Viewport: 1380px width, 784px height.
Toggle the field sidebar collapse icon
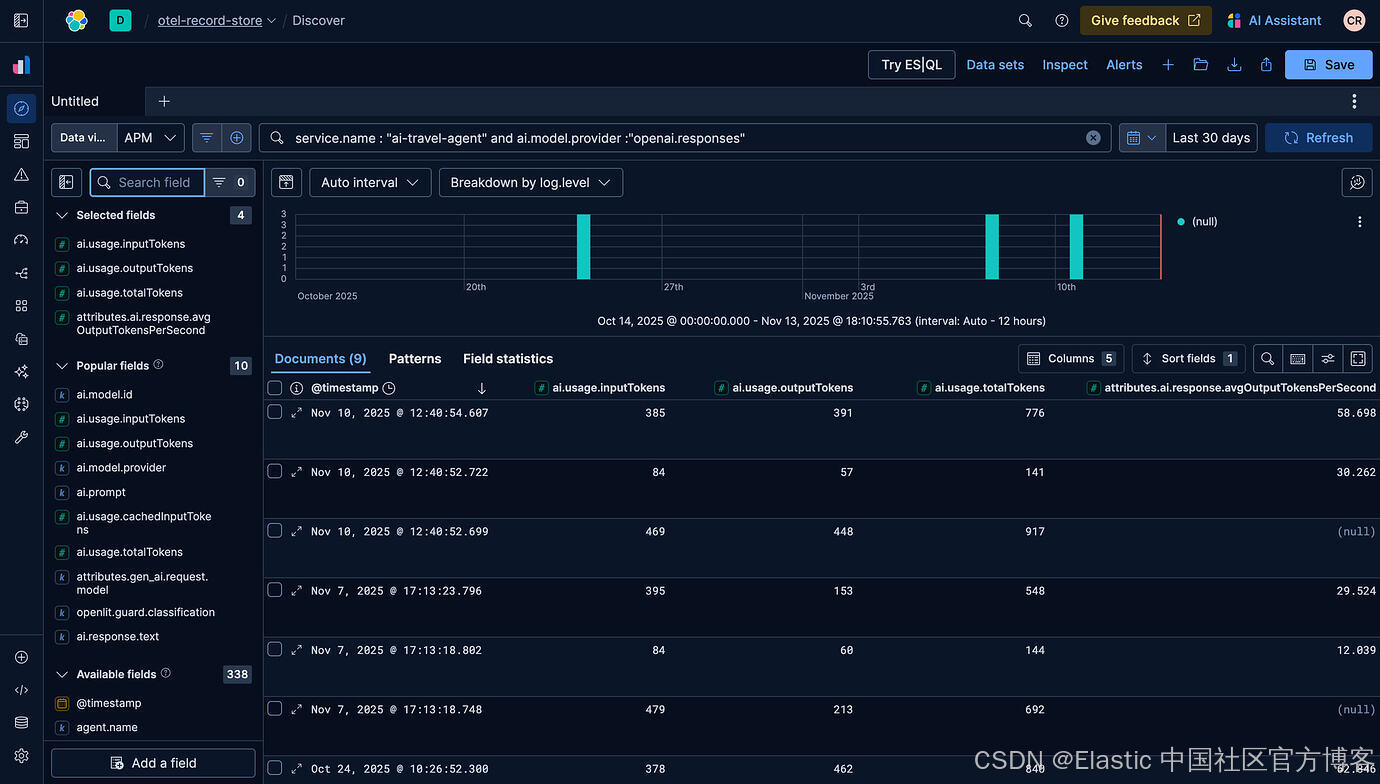(66, 182)
